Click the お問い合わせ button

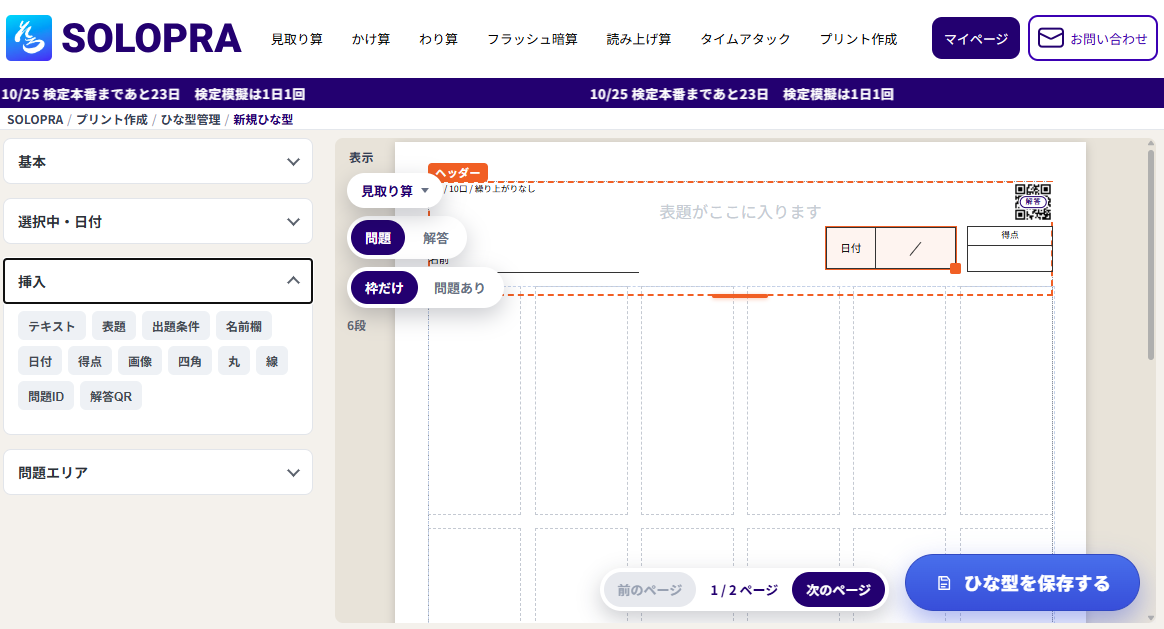pos(1093,39)
